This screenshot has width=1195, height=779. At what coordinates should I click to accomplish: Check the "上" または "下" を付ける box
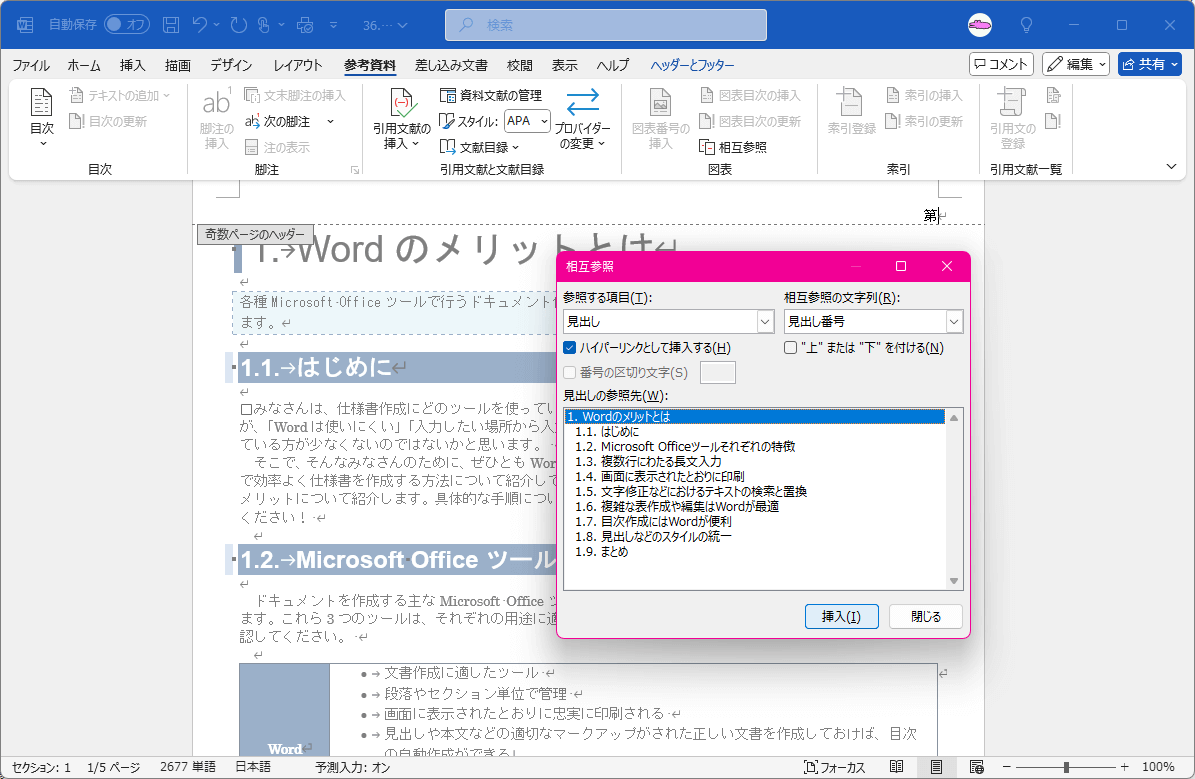[x=790, y=348]
